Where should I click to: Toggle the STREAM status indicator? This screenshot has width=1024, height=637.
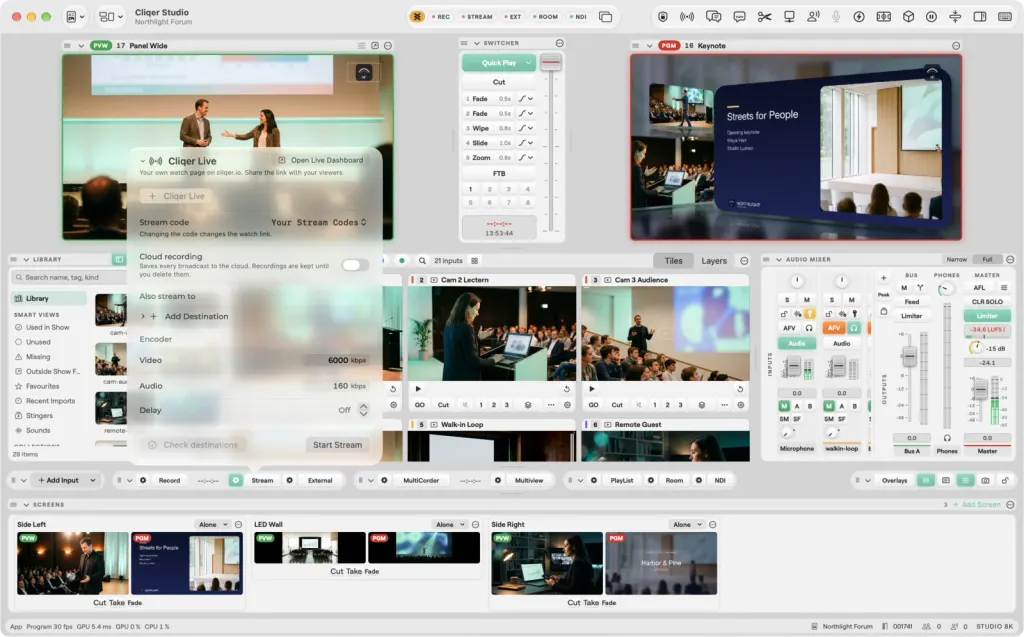[477, 17]
